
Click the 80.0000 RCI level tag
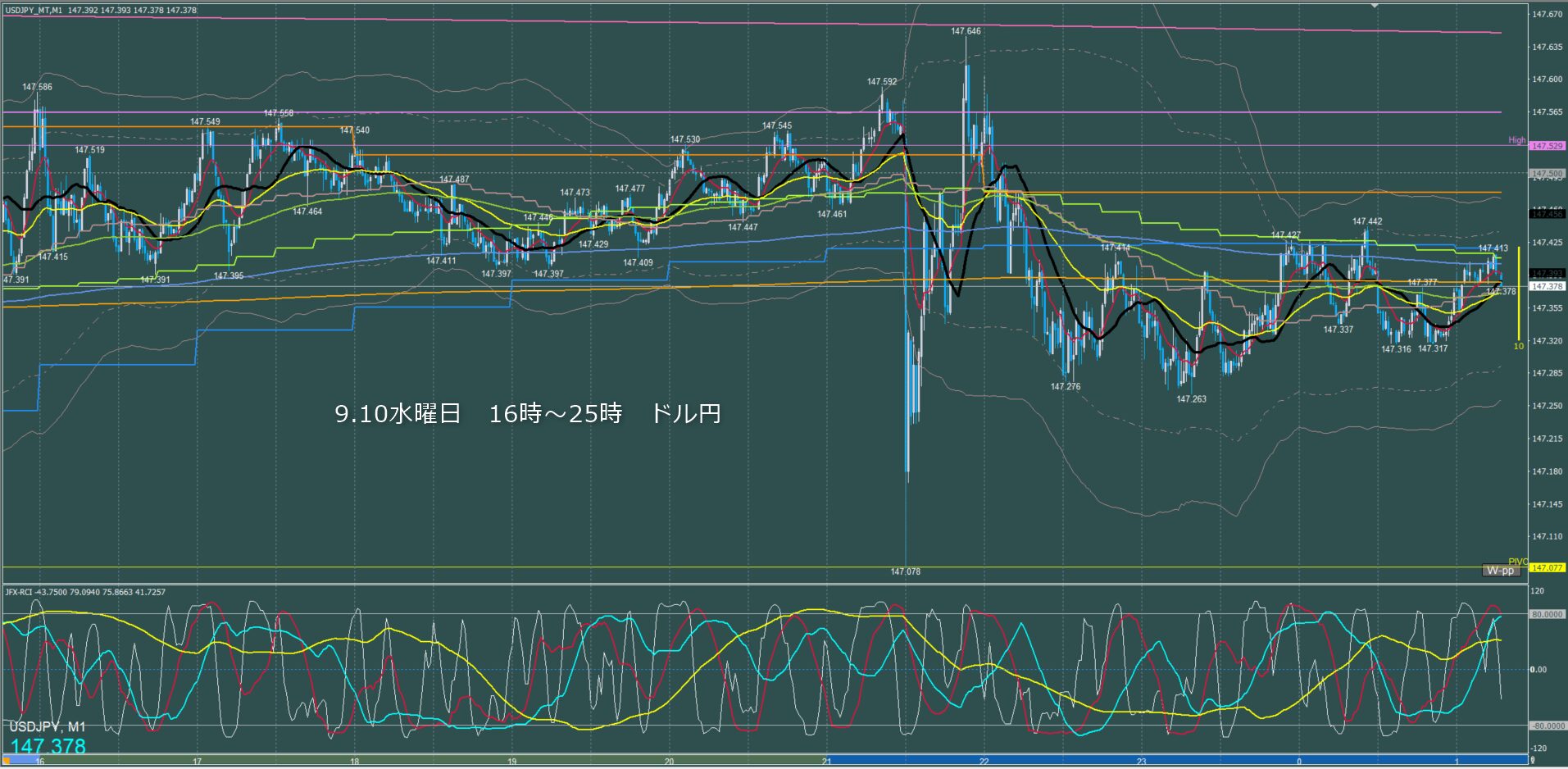[x=1547, y=614]
